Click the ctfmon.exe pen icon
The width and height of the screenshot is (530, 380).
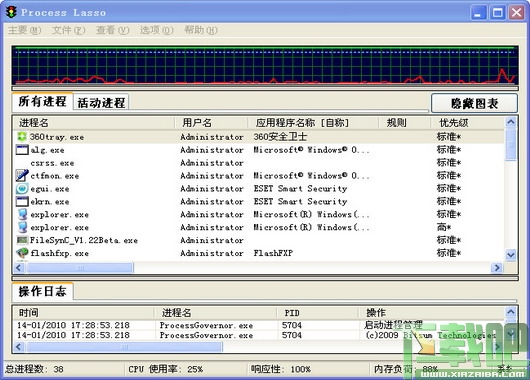click(22, 175)
